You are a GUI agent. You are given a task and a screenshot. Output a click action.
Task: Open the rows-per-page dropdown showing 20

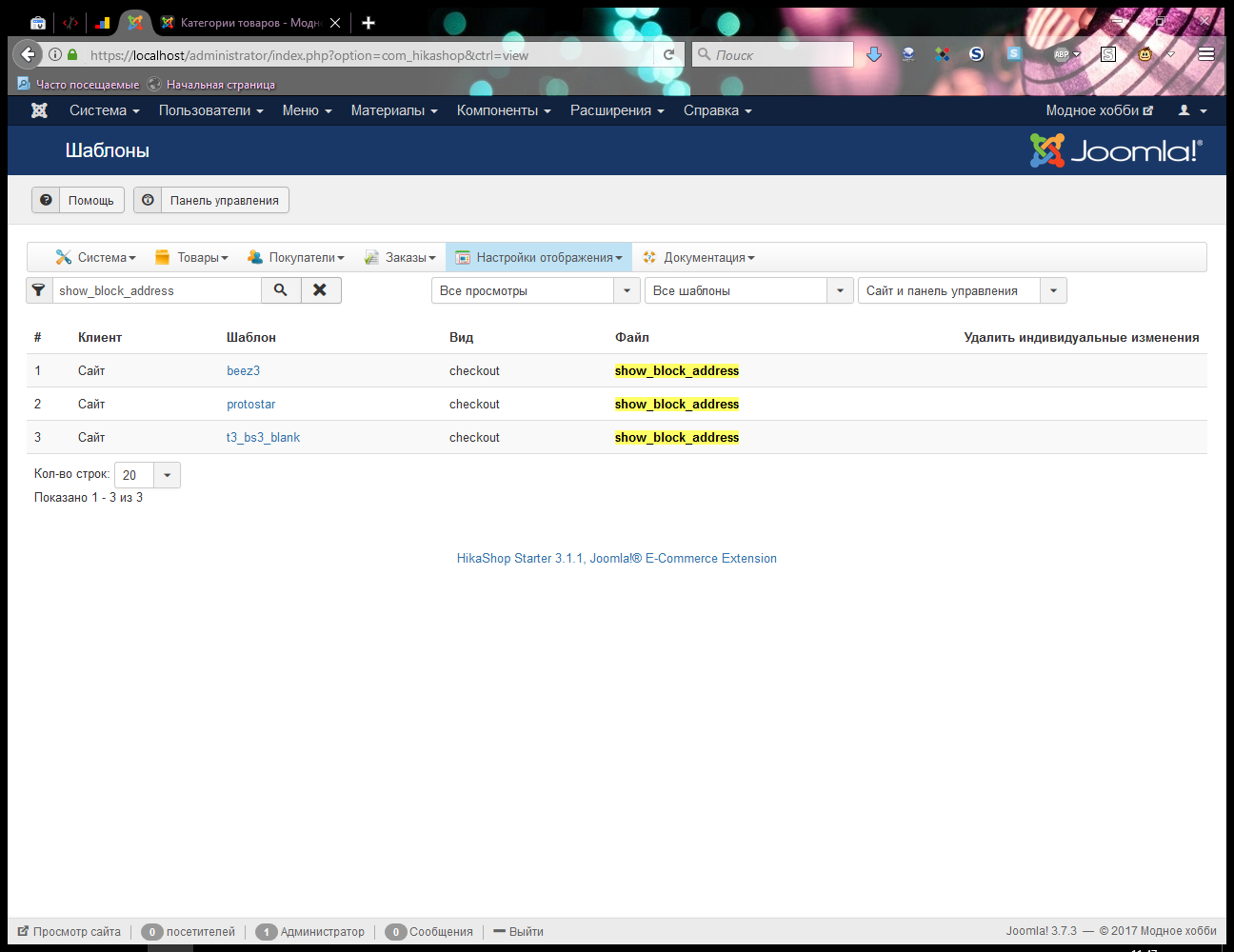pyautogui.click(x=148, y=475)
